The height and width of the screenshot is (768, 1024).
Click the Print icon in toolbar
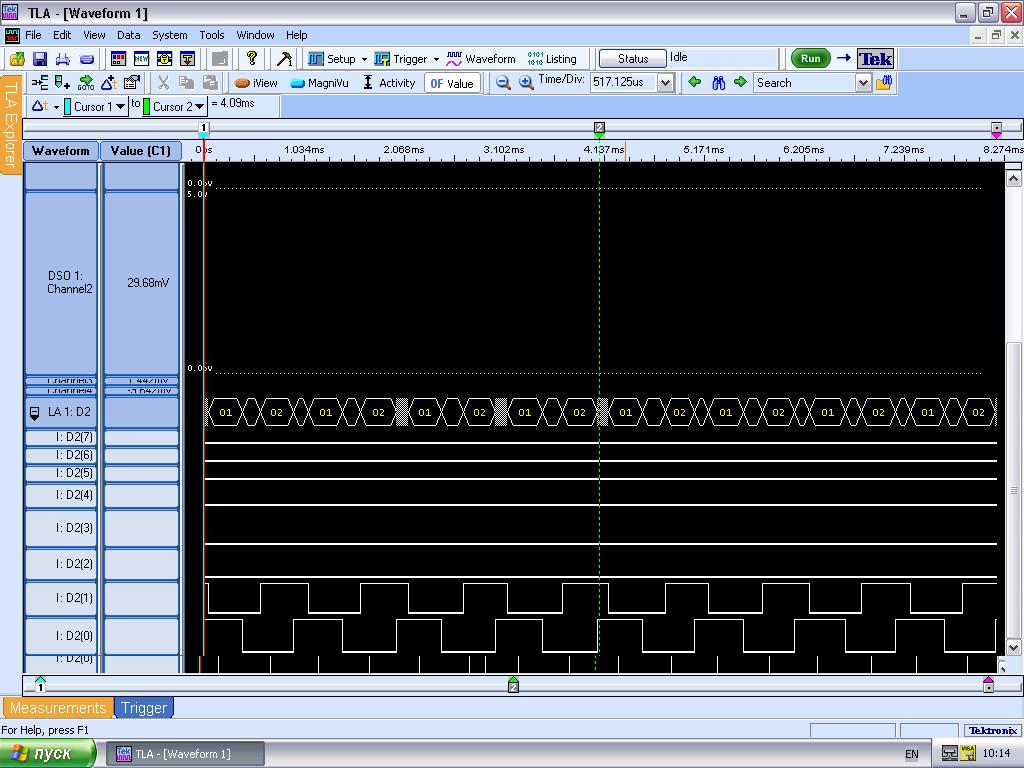[63, 59]
